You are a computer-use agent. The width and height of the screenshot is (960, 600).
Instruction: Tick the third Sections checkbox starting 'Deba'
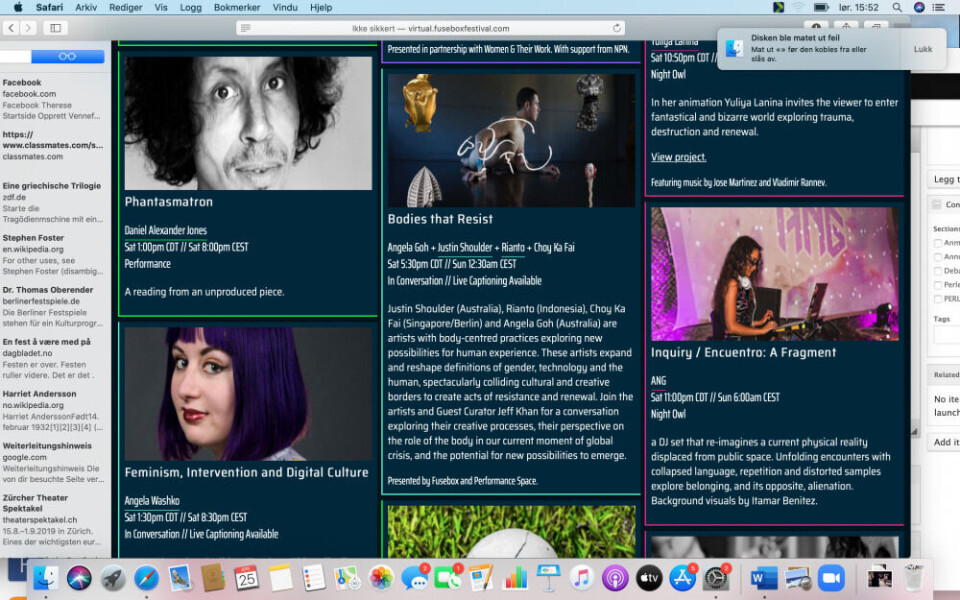tap(938, 271)
